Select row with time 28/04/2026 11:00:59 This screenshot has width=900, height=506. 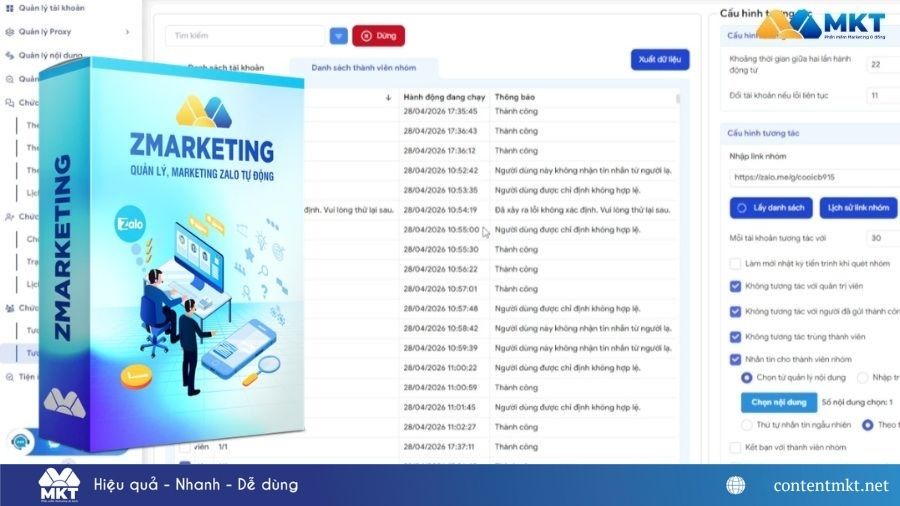point(440,388)
